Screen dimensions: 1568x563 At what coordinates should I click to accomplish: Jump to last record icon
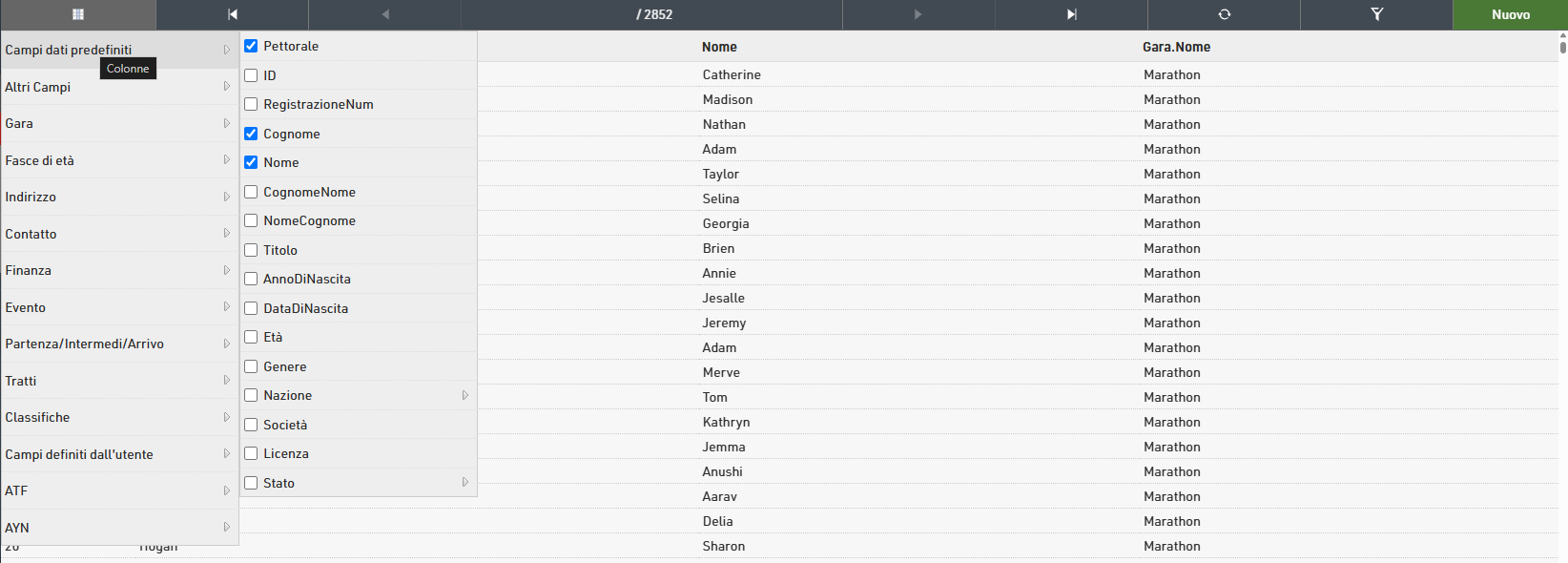1071,14
